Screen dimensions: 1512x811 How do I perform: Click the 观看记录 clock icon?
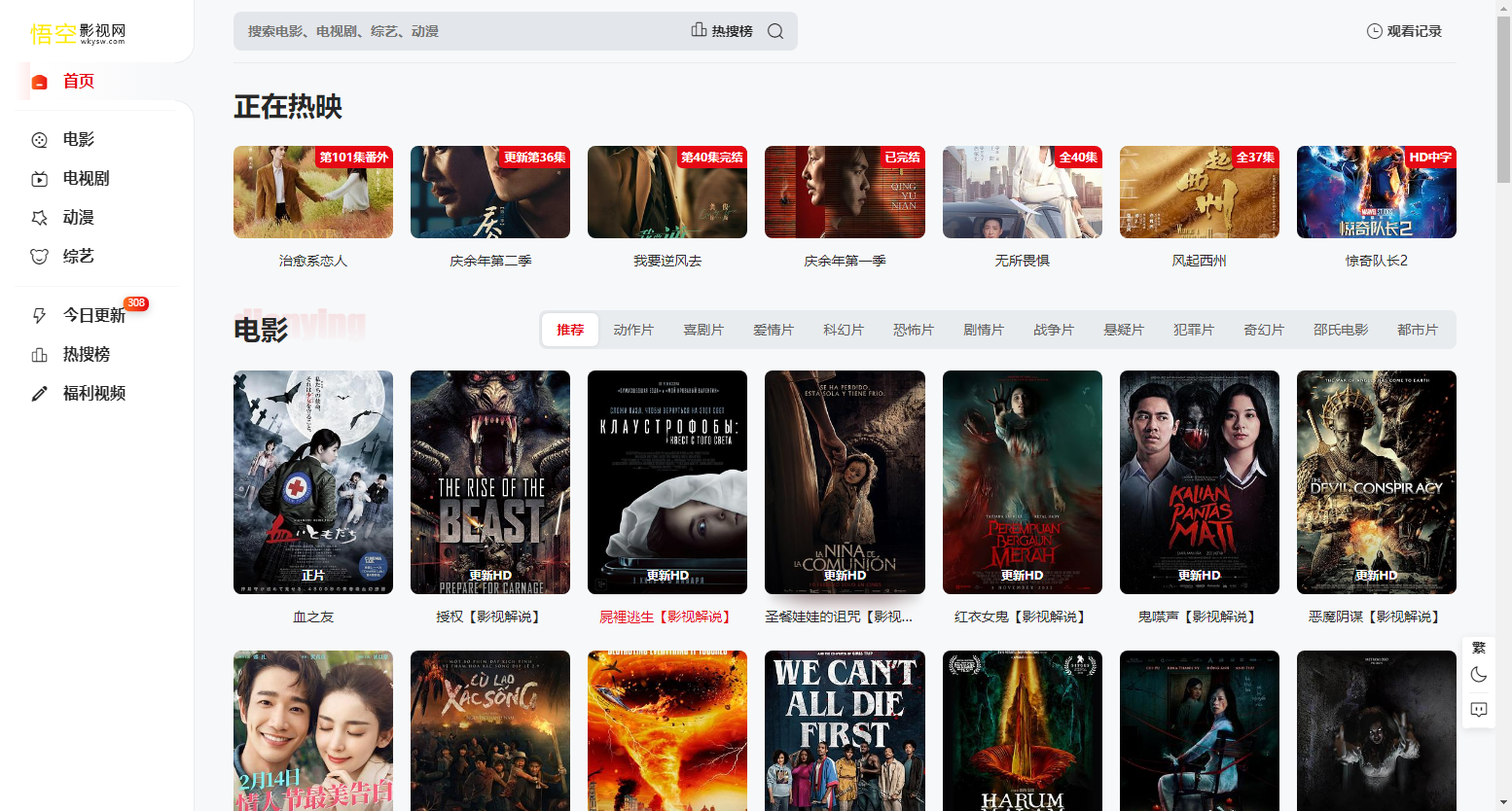tap(1375, 31)
